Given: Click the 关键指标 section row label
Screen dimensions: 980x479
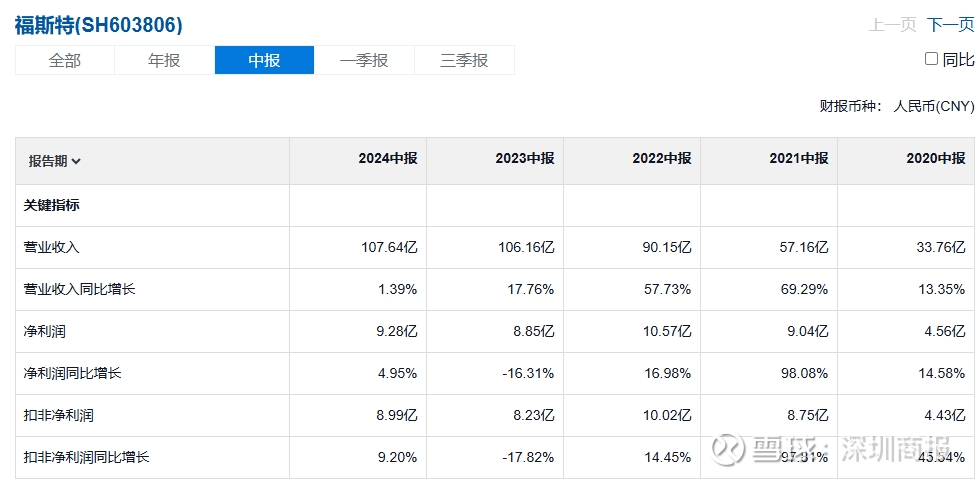Looking at the screenshot, I should coord(51,205).
